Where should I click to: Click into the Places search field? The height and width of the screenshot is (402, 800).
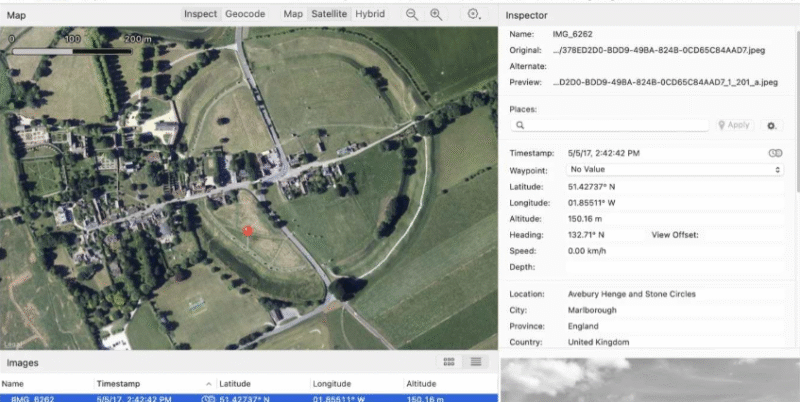click(610, 125)
